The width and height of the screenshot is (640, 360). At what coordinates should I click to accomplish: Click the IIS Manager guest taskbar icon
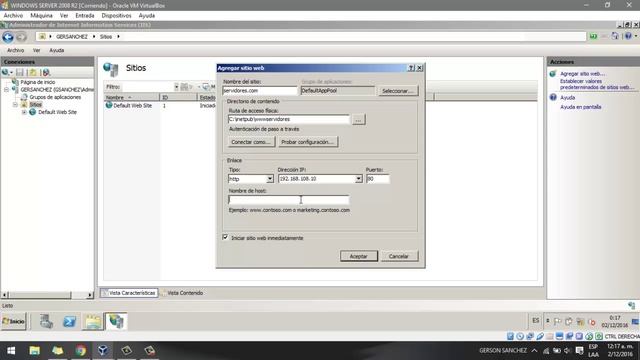click(x=116, y=322)
